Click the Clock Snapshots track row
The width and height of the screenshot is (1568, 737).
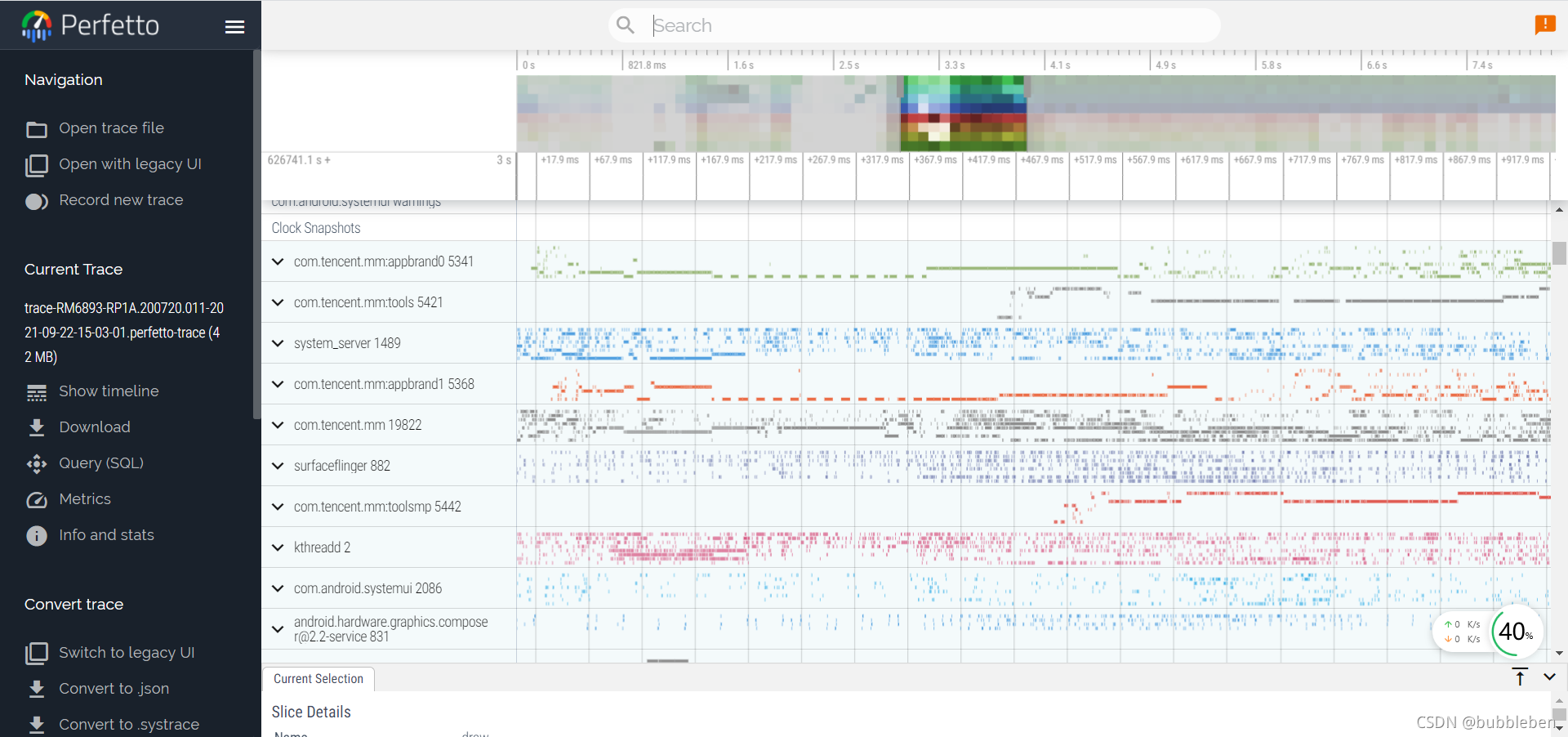pos(905,228)
